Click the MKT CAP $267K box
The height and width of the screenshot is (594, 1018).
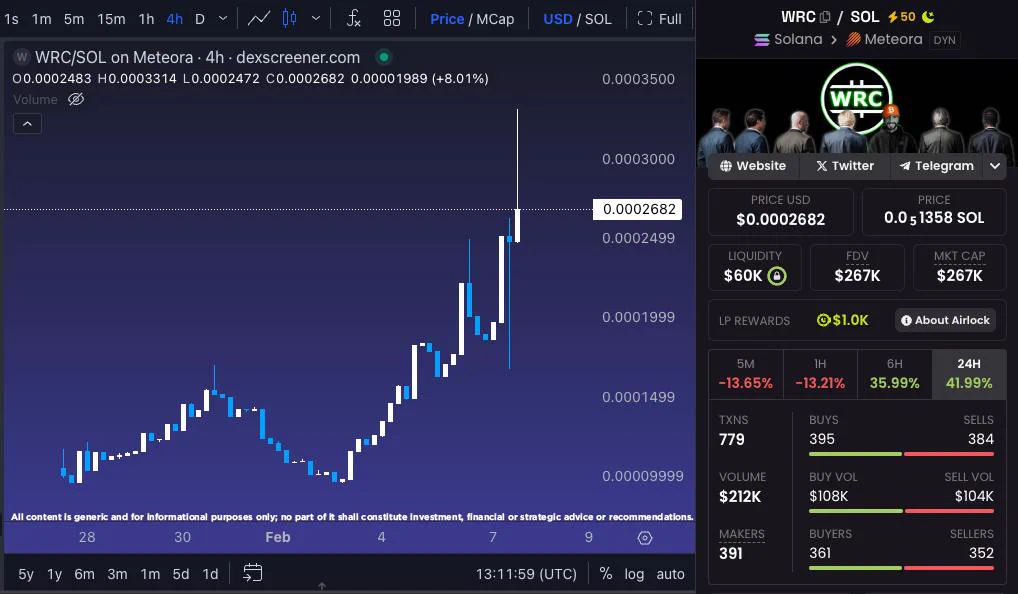coord(960,267)
